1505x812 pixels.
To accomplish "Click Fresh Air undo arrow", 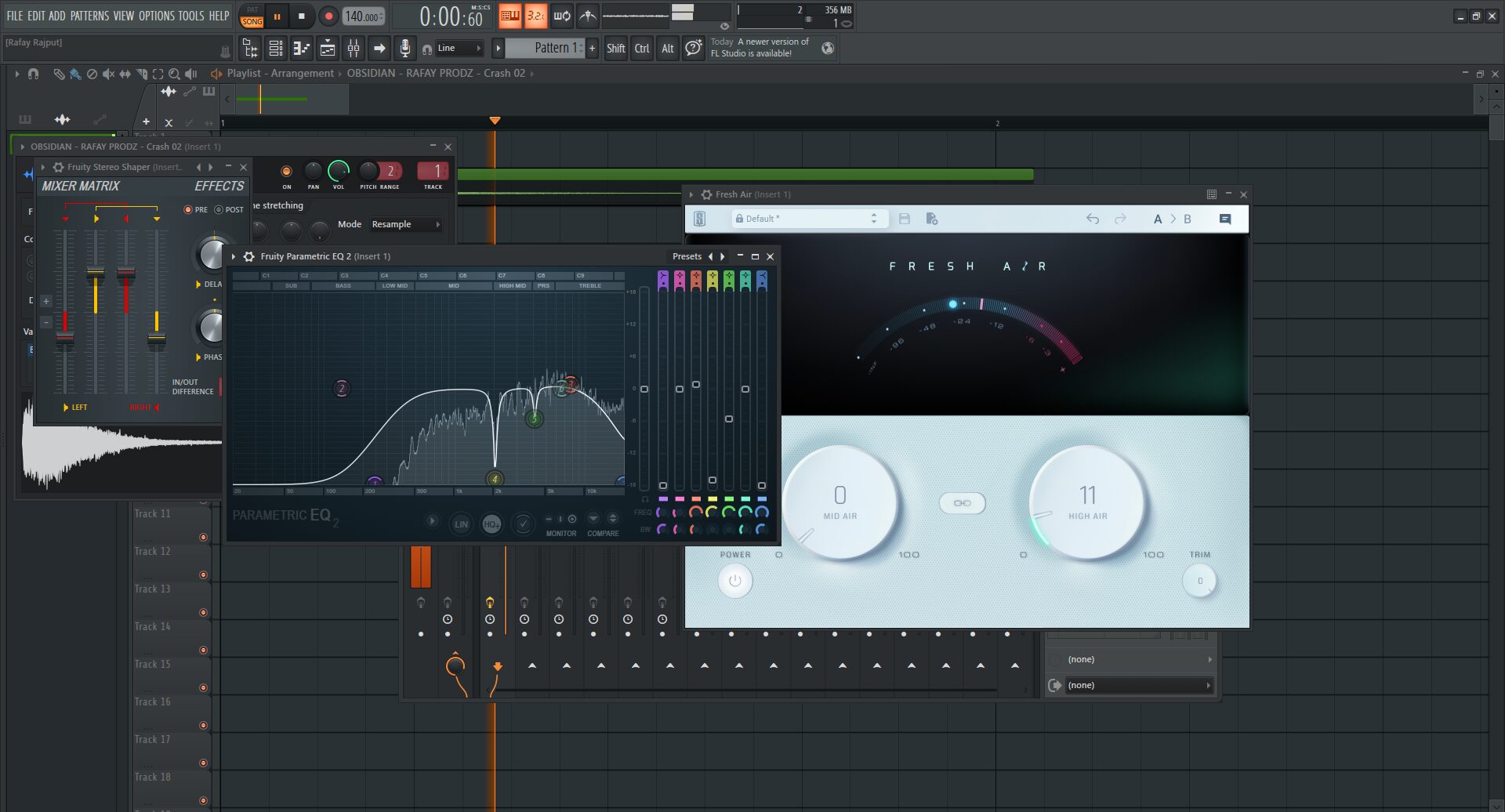I will tap(1092, 219).
